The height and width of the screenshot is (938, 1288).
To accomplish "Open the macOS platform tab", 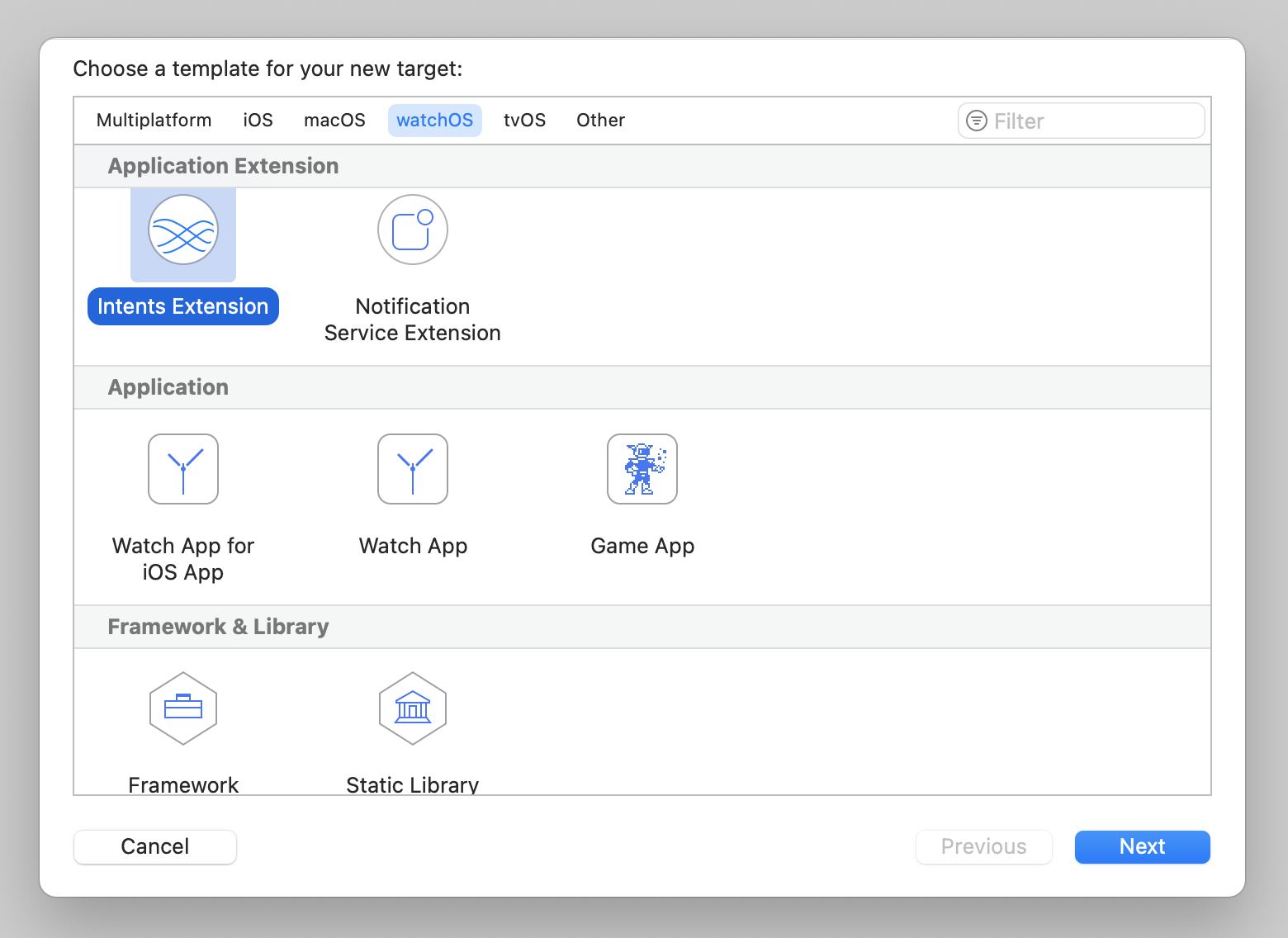I will (x=334, y=121).
